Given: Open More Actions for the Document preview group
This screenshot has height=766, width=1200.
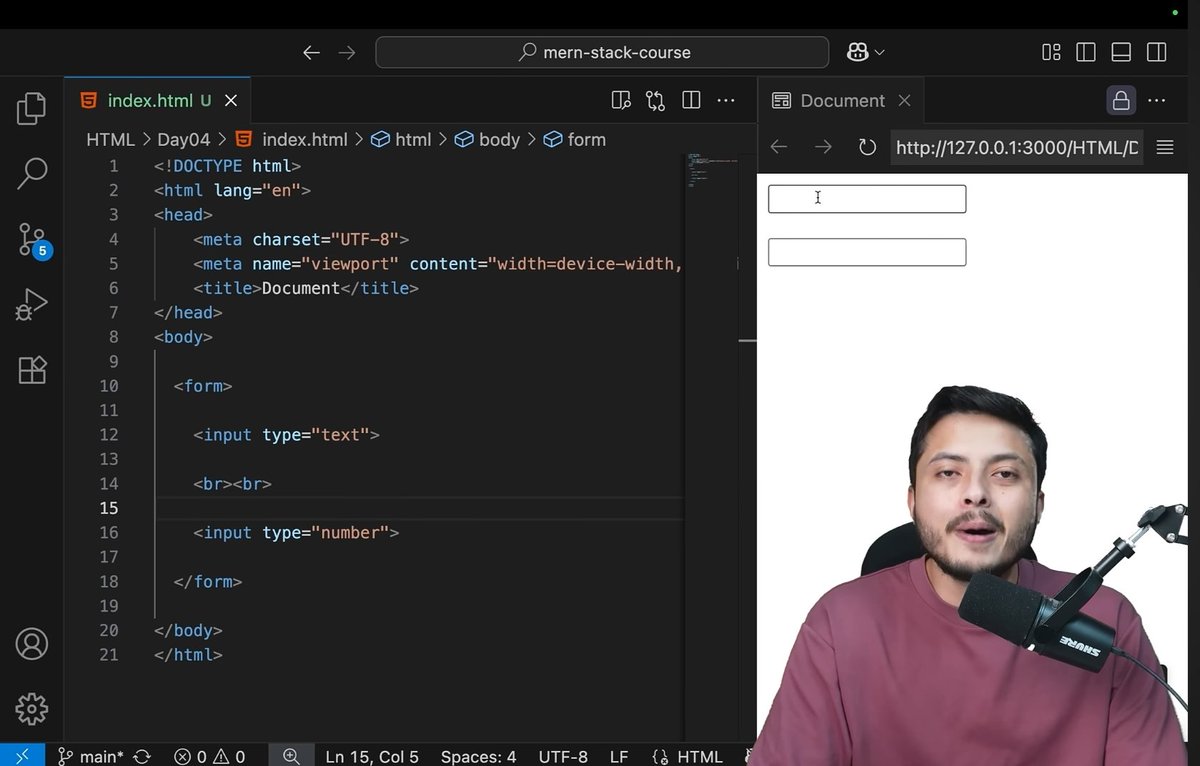Looking at the screenshot, I should (x=1157, y=100).
